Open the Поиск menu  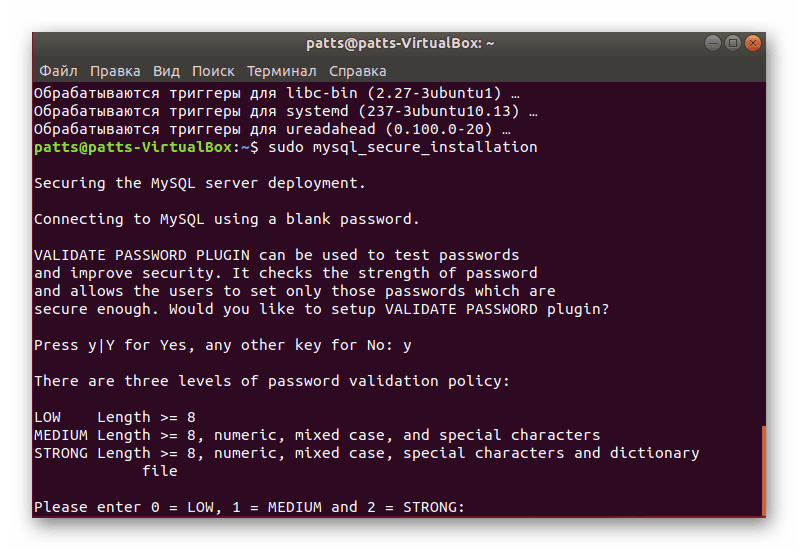pyautogui.click(x=213, y=71)
